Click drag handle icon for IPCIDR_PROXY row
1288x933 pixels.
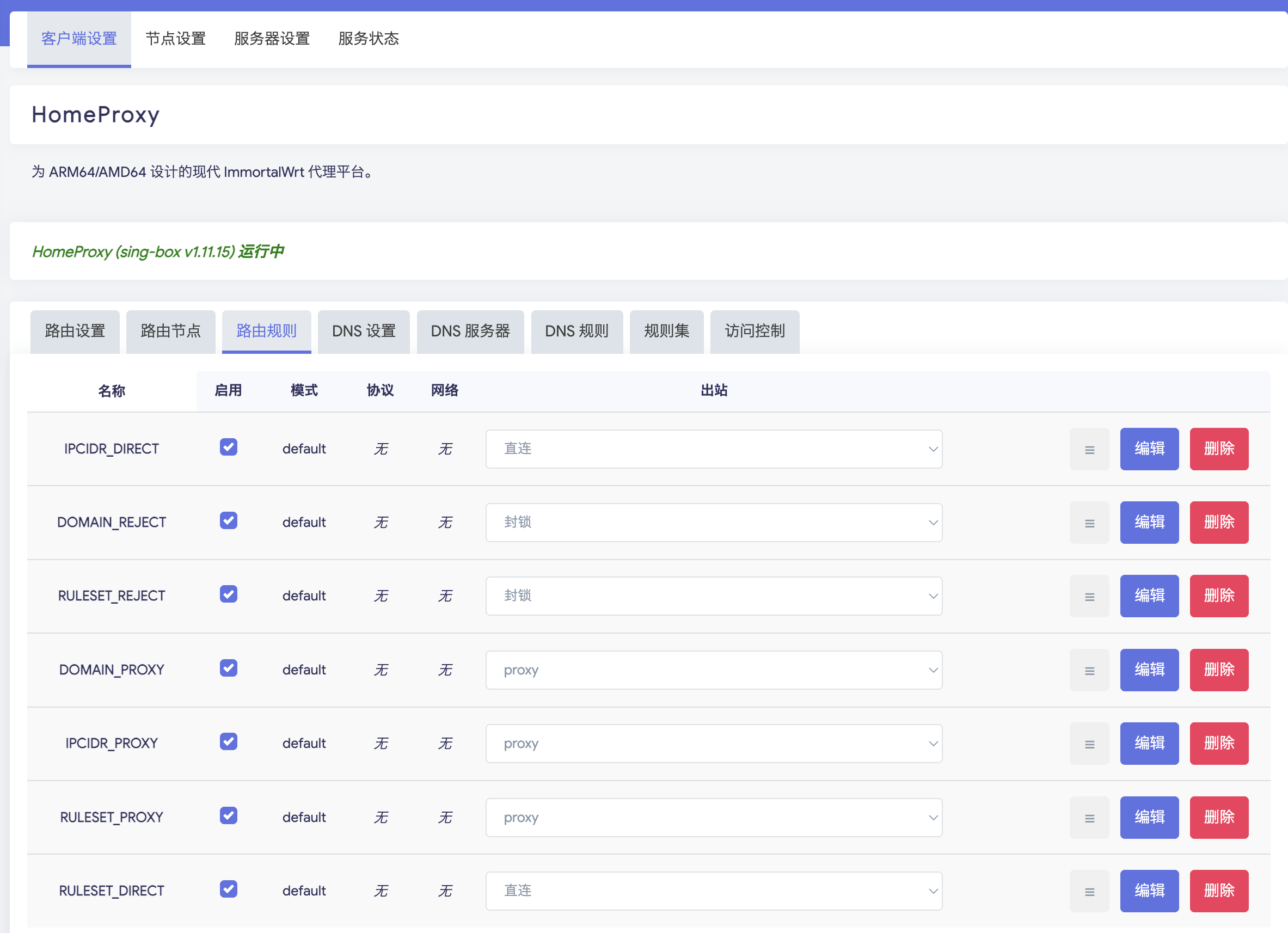pos(1089,744)
